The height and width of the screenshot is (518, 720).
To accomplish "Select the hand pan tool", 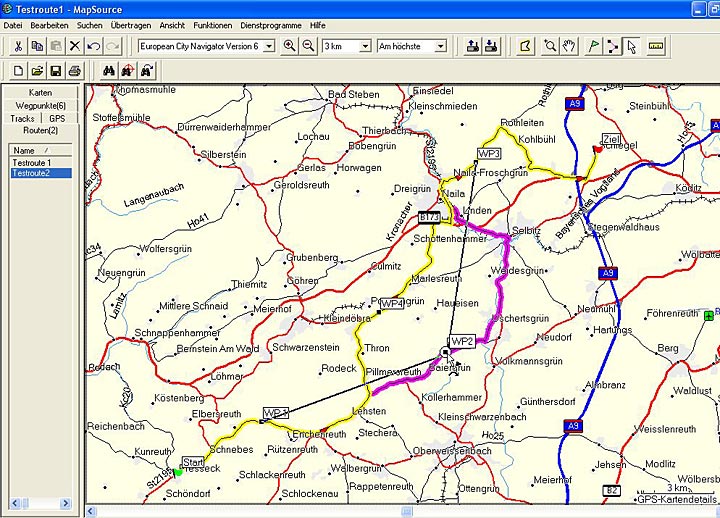I will (569, 46).
